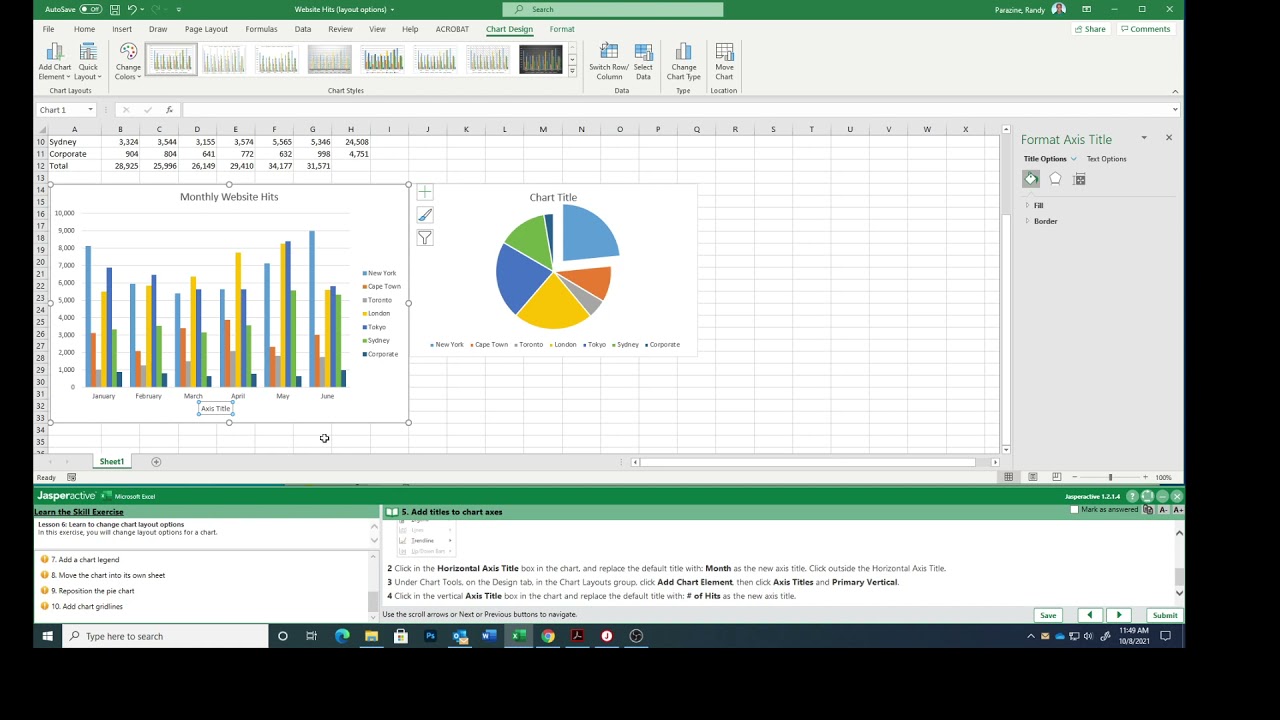Select first chart style thumbnail
1280x720 pixels.
[171, 60]
